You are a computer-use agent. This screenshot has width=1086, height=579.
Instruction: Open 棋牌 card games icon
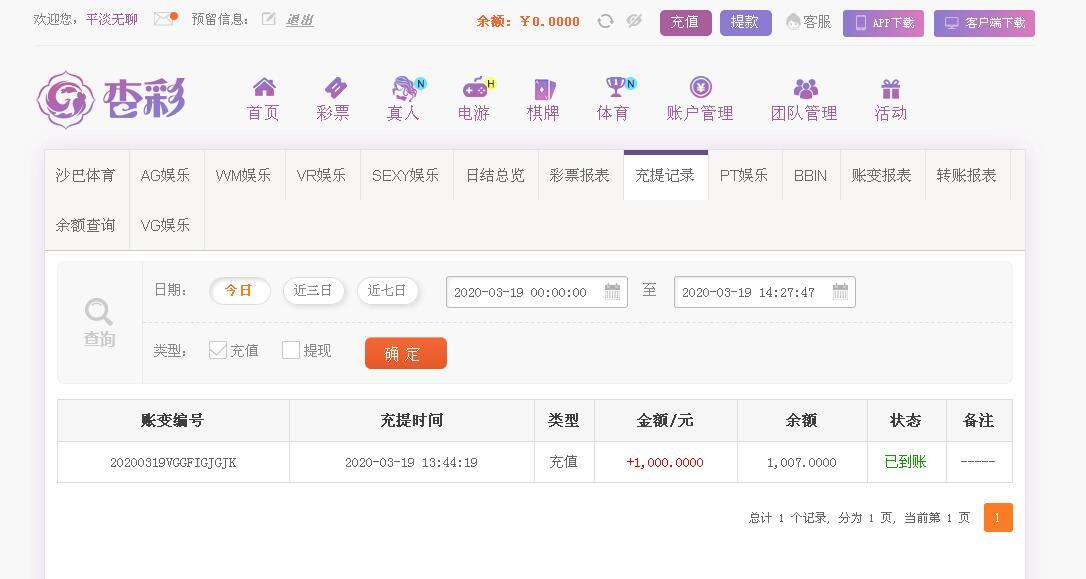544,89
